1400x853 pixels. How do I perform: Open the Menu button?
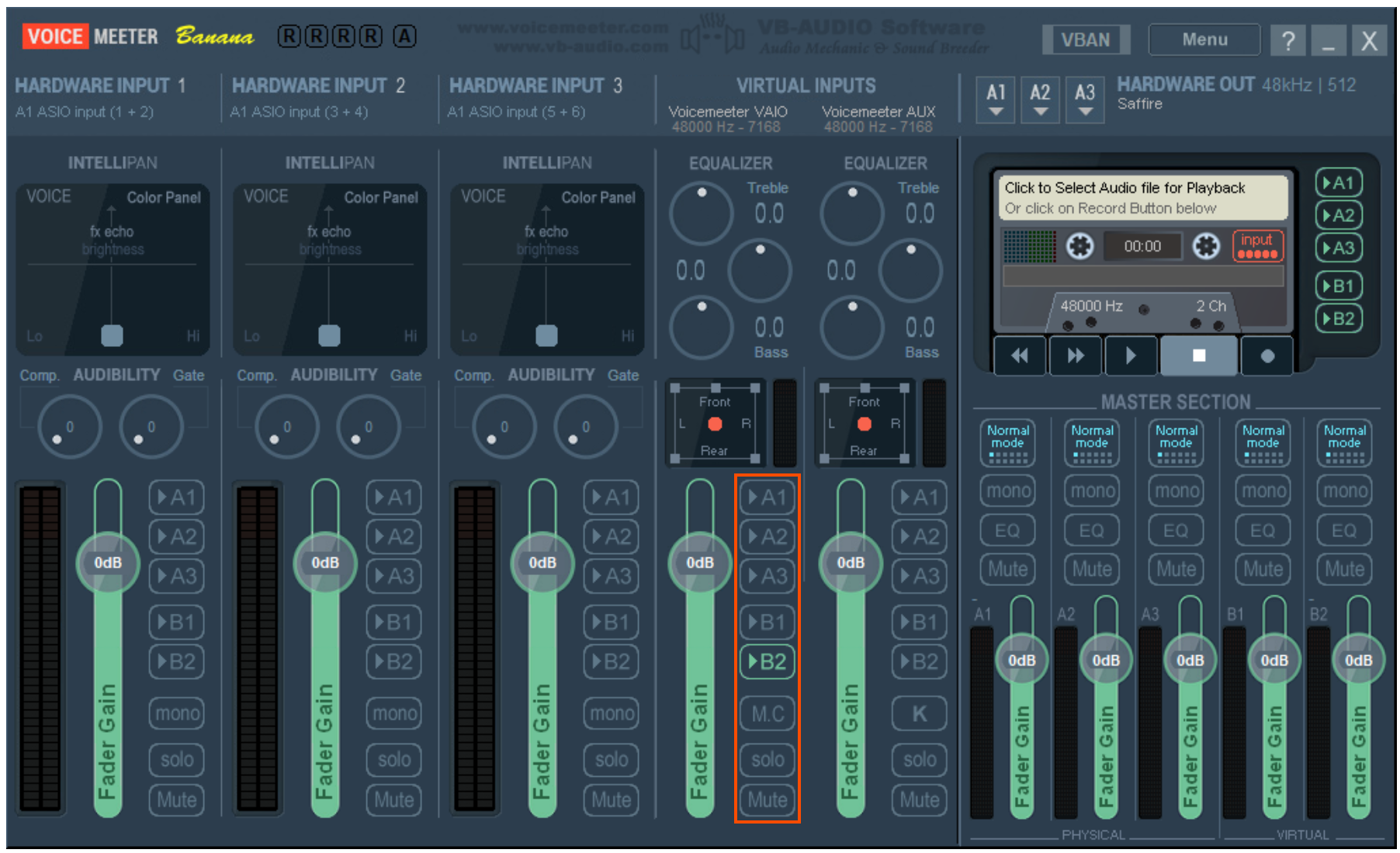(1204, 40)
